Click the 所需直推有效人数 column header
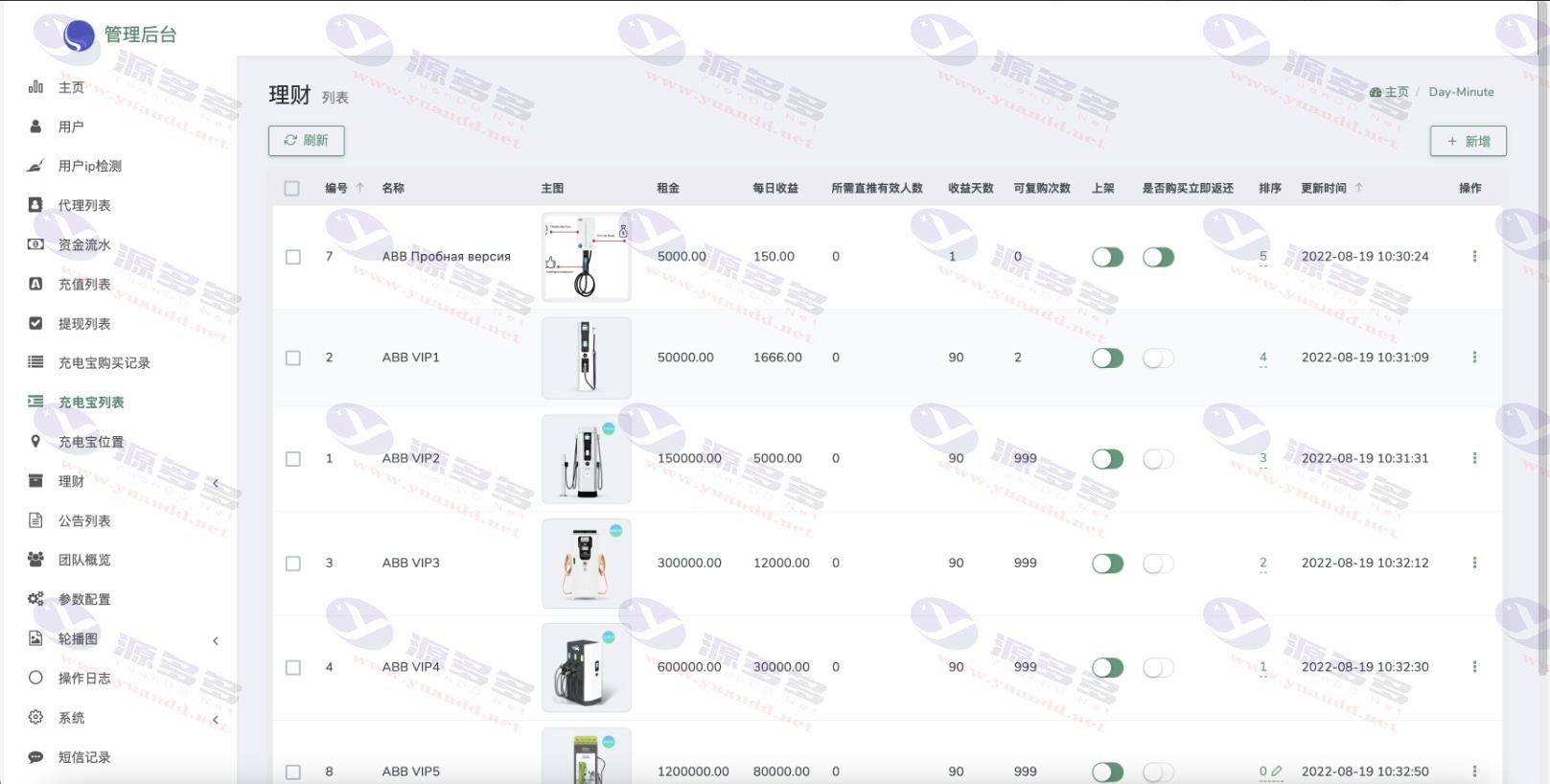This screenshot has height=784, width=1550. pos(877,188)
